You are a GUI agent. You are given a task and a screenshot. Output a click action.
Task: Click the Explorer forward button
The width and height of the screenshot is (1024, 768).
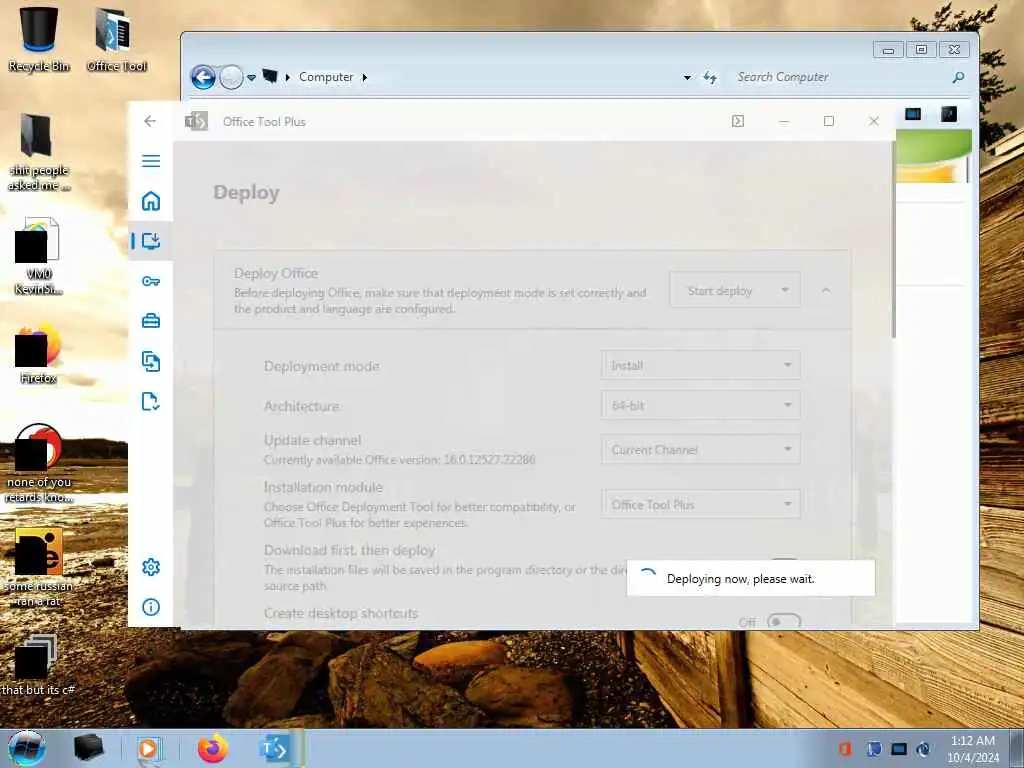(x=231, y=77)
